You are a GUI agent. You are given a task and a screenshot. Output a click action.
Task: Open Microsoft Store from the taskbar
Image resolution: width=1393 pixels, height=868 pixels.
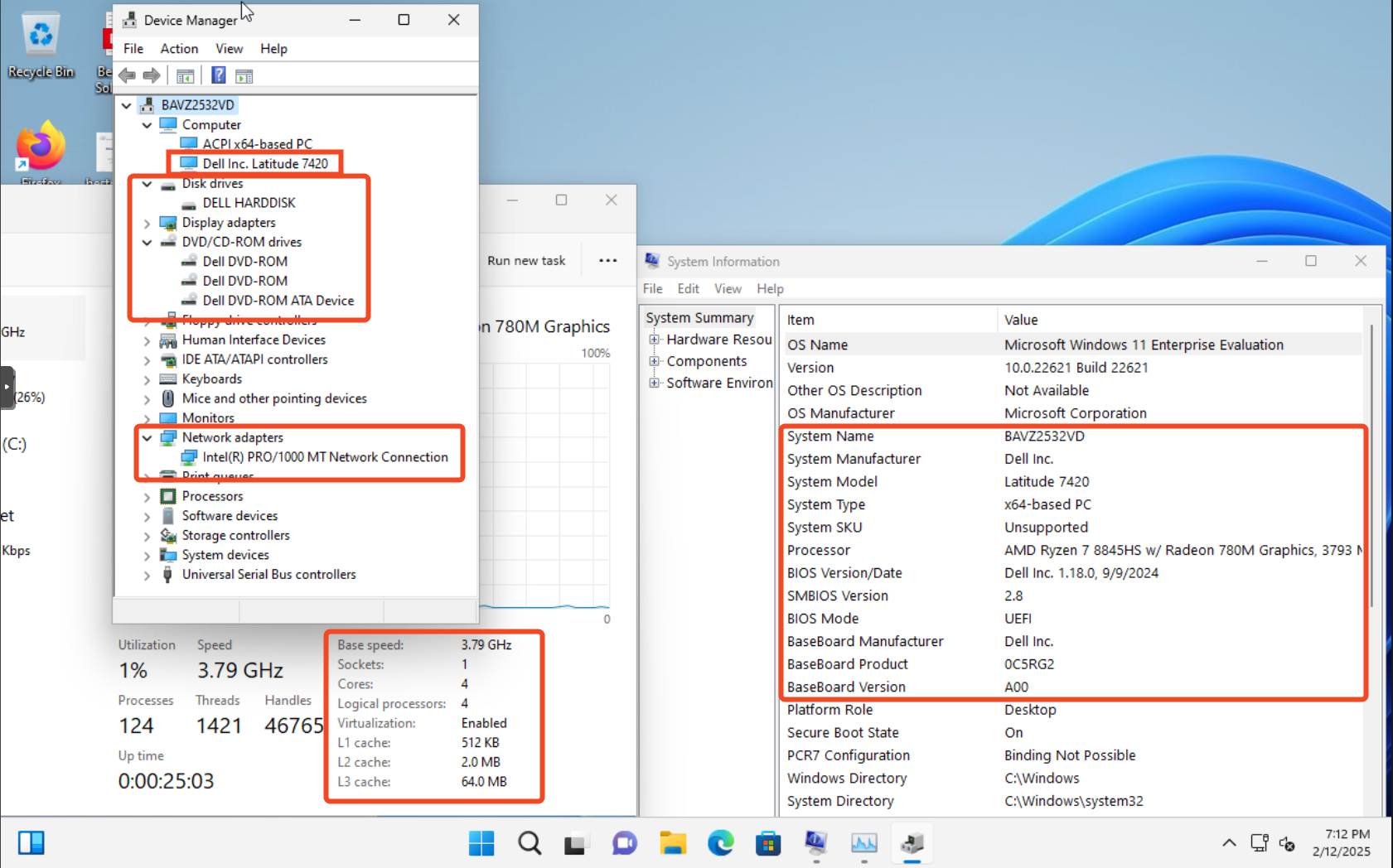coord(768,843)
